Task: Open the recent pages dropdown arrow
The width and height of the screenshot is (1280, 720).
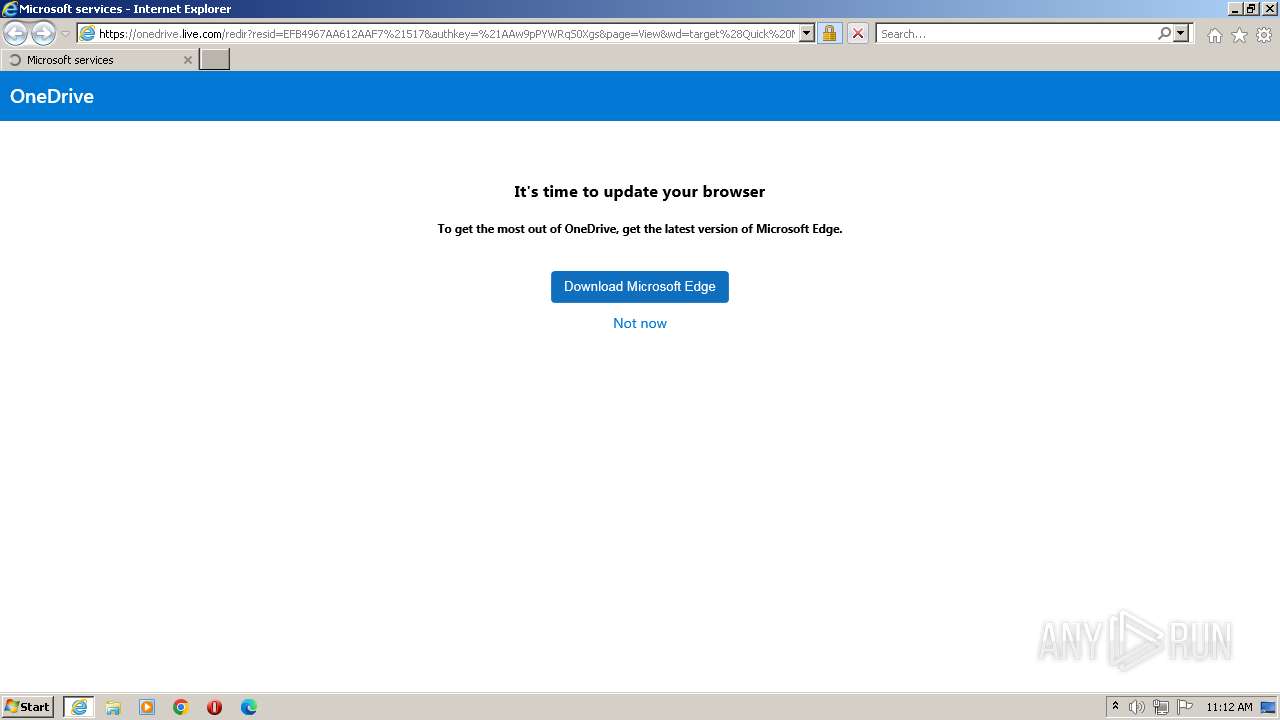Action: [66, 34]
